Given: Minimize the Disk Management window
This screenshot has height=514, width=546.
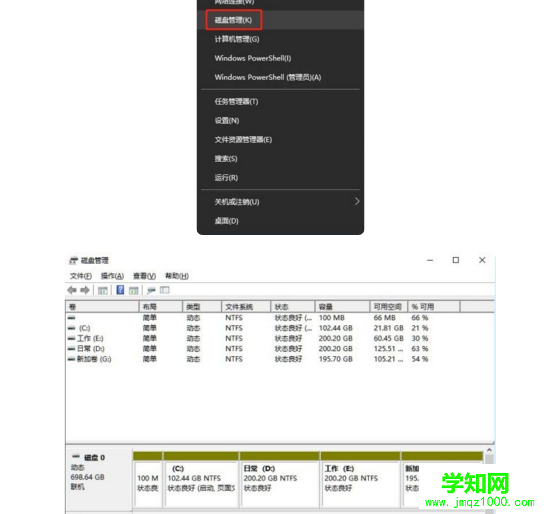Looking at the screenshot, I should (x=430, y=260).
